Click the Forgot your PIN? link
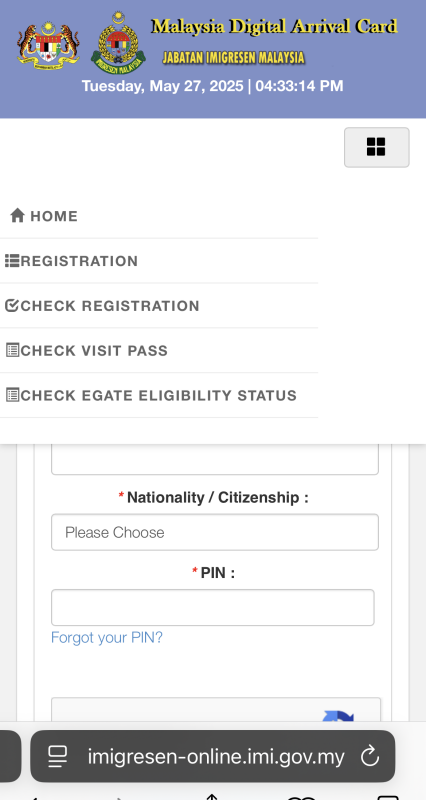Screen dimensions: 426x800 [x=107, y=637]
